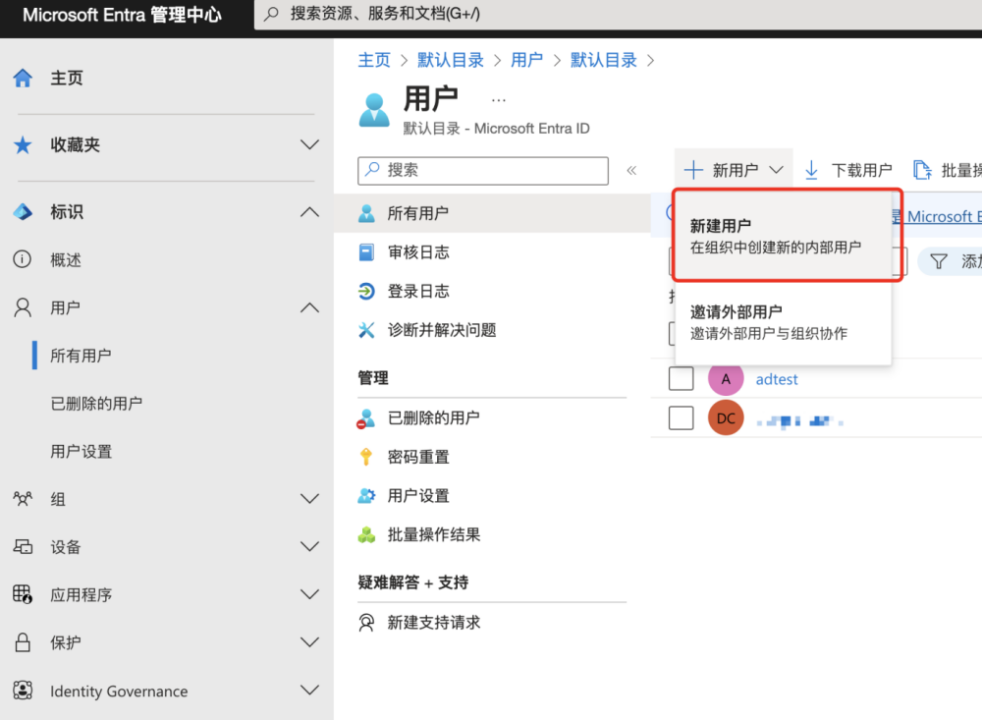Choose 邀请外部用户 from the menu

coord(783,322)
